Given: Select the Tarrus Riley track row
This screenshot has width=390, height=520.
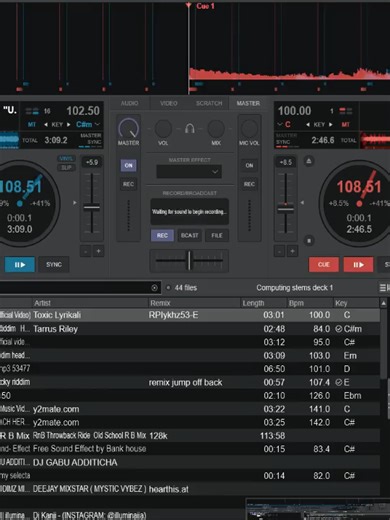Looking at the screenshot, I should 190,329.
